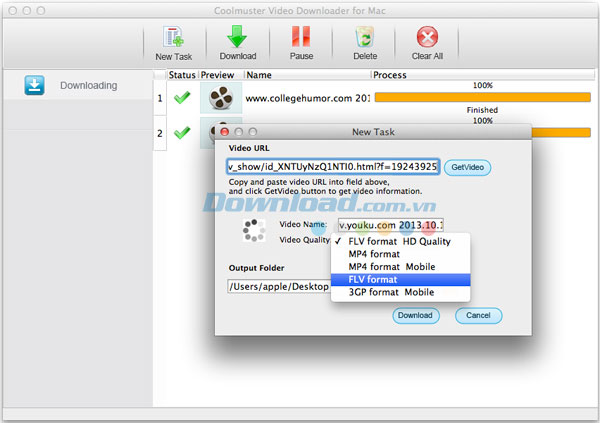Choose MP4 format Mobile option
The height and width of the screenshot is (423, 600).
[400, 267]
